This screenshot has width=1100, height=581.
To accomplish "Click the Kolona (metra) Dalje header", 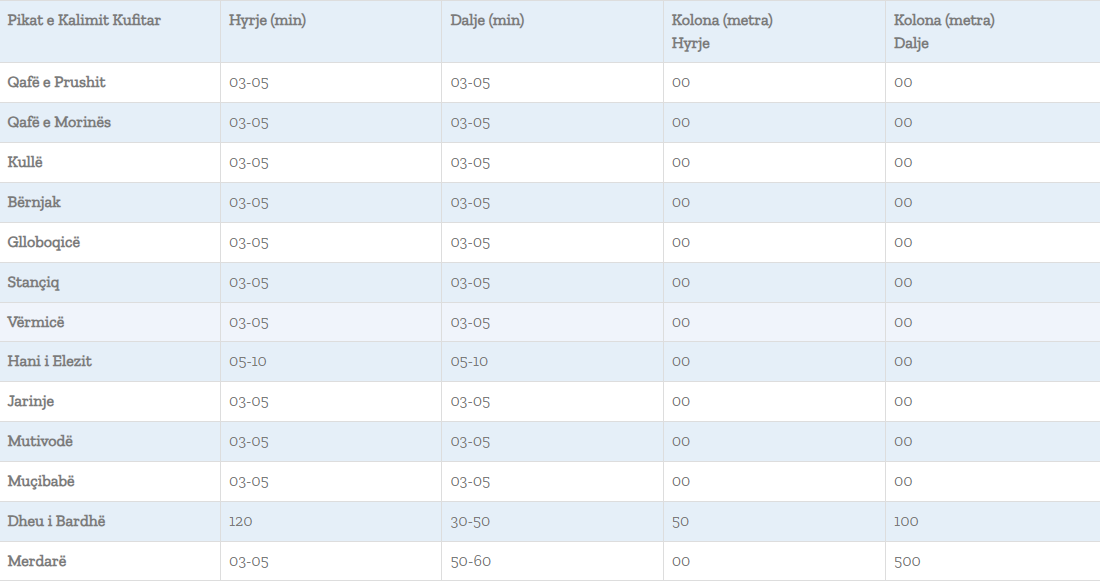I will pos(944,32).
